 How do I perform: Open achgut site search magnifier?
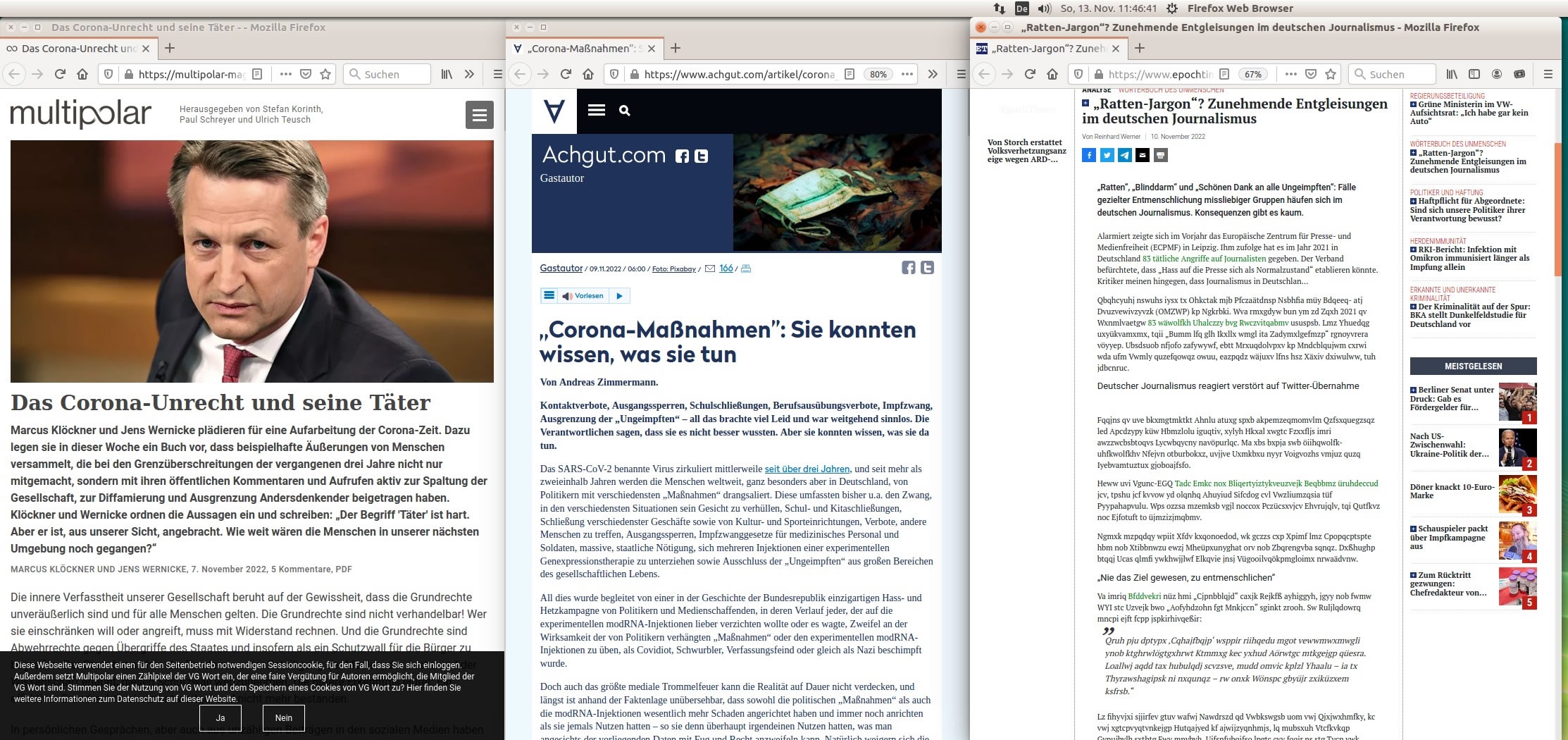click(624, 110)
